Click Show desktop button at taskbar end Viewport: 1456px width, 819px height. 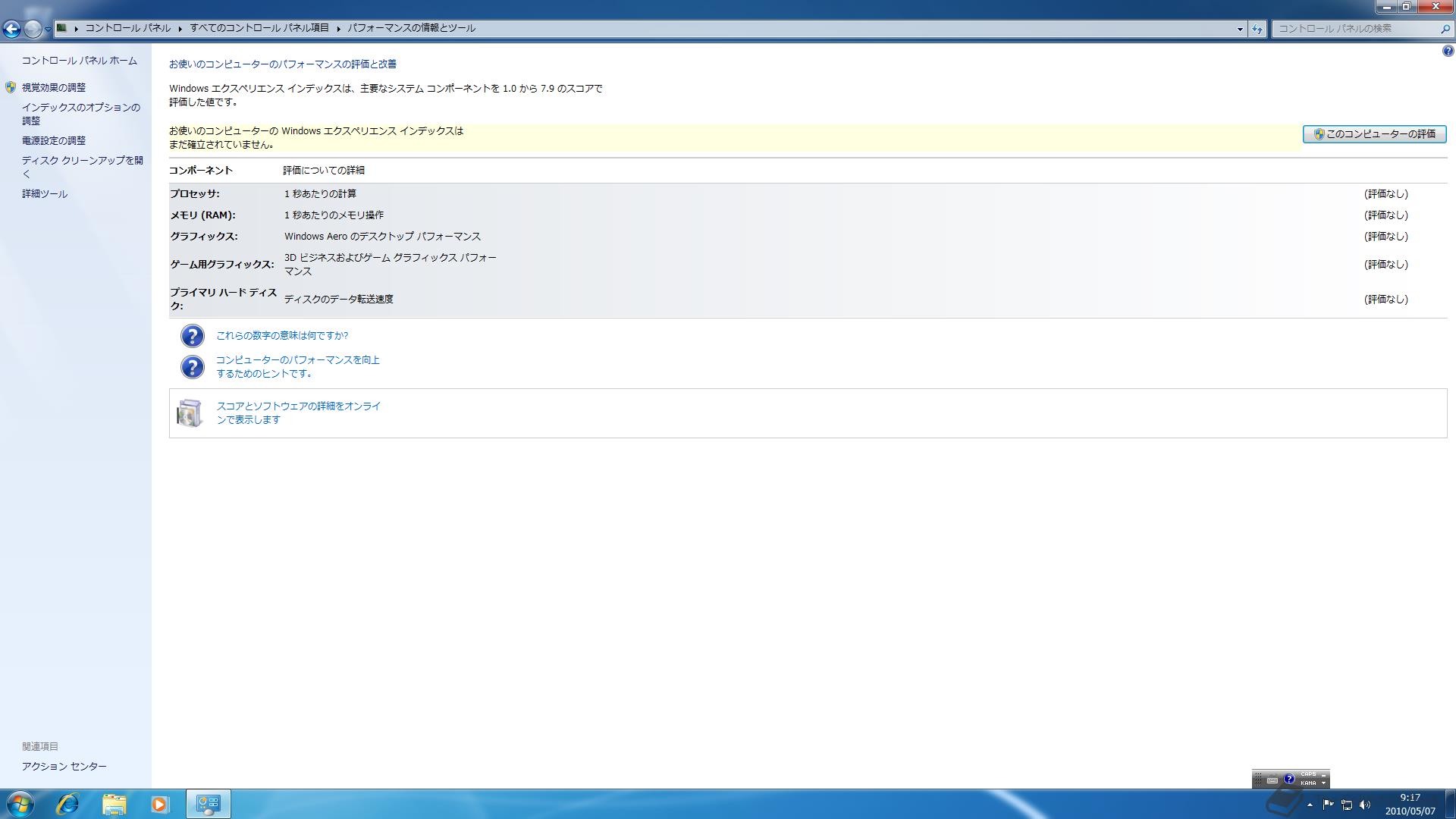(1450, 804)
